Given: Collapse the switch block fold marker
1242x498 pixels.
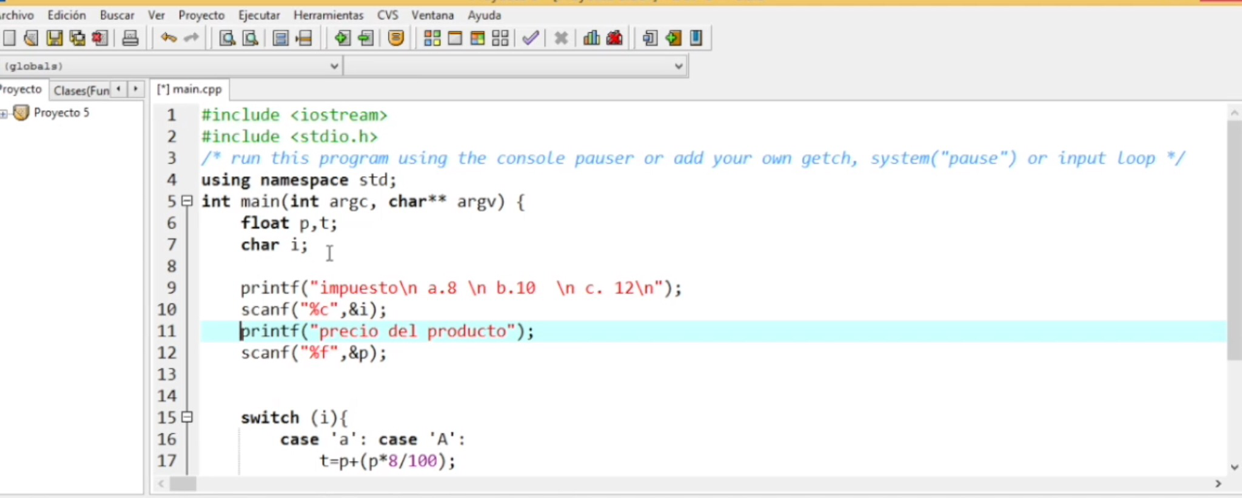Looking at the screenshot, I should tap(187, 417).
